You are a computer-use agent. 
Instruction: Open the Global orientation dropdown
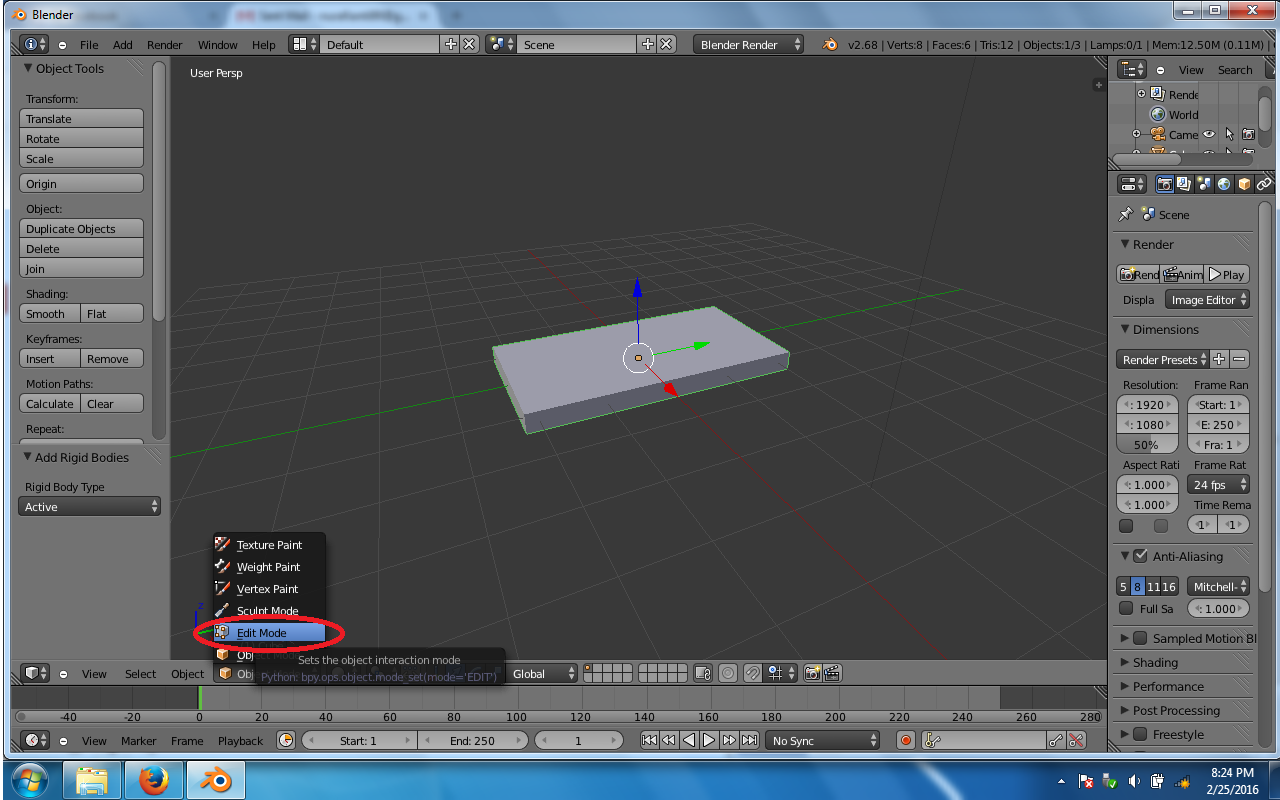pos(543,673)
